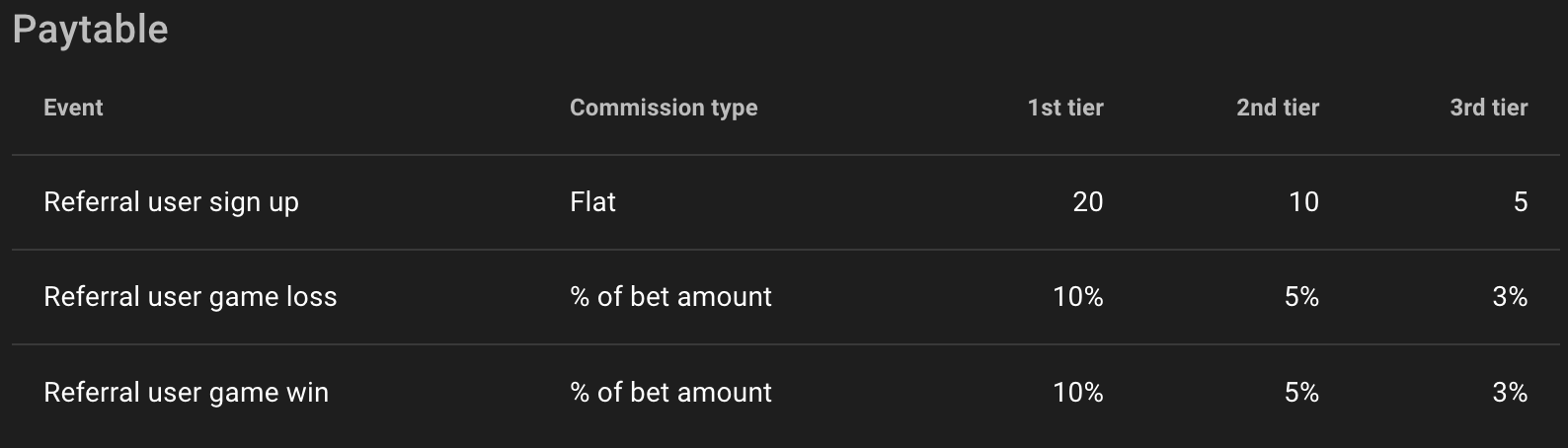The width and height of the screenshot is (1568, 448).
Task: Click the Flat commission type cell
Action: click(592, 202)
